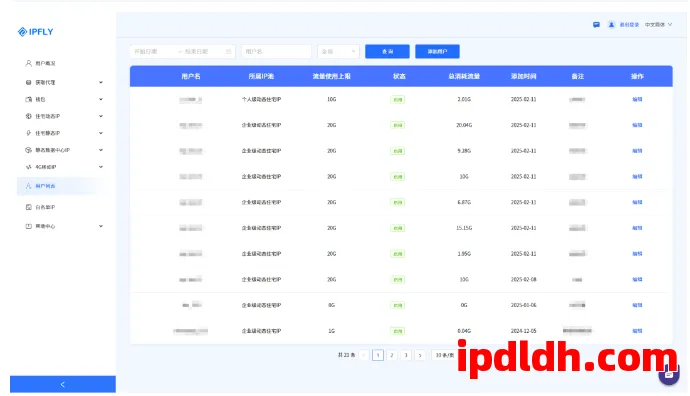Expand the 住宅动态IP sidebar chevron
690x396 pixels.
click(101, 116)
